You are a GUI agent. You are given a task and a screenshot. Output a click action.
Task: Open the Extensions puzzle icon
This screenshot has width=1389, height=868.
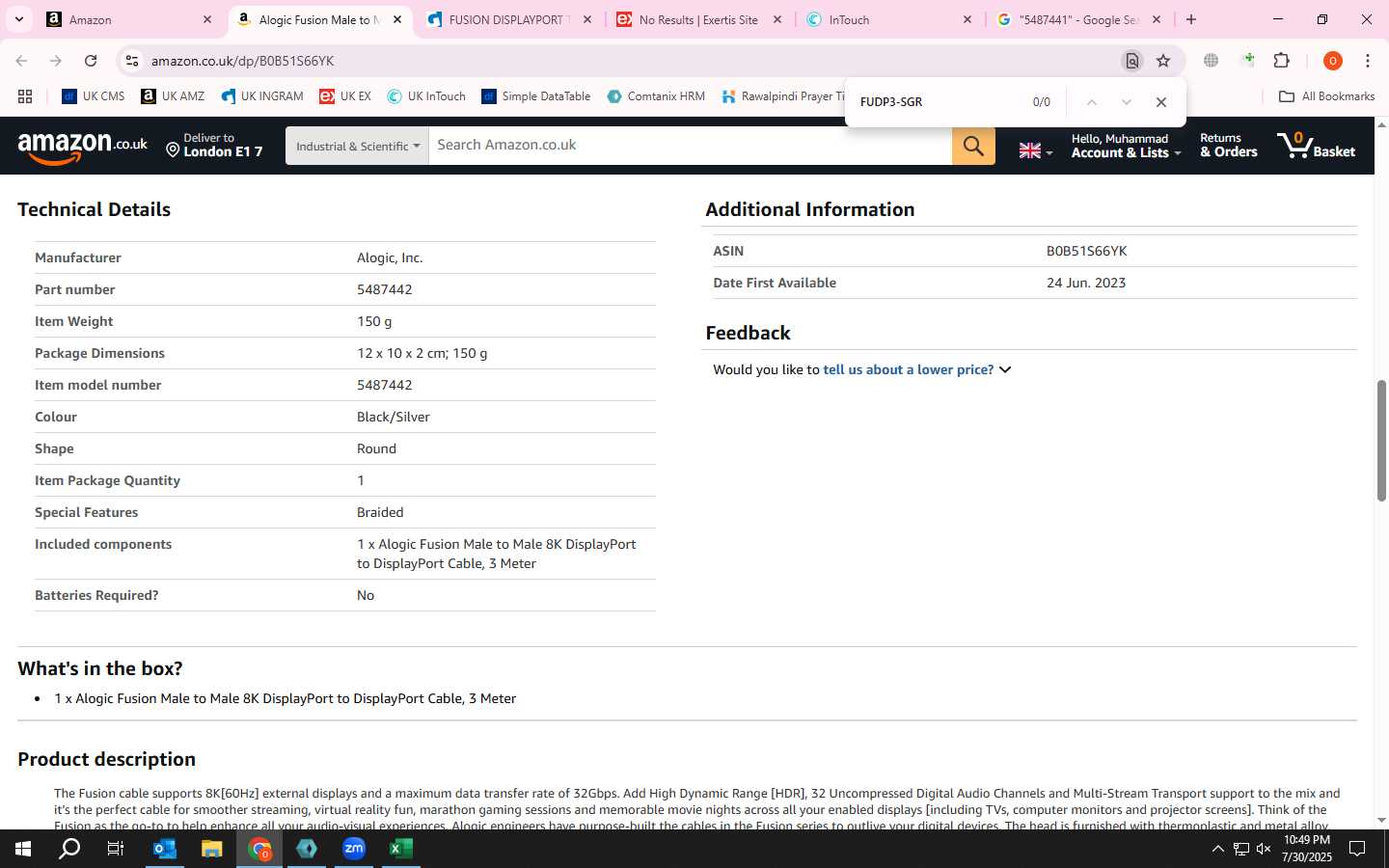click(1281, 61)
